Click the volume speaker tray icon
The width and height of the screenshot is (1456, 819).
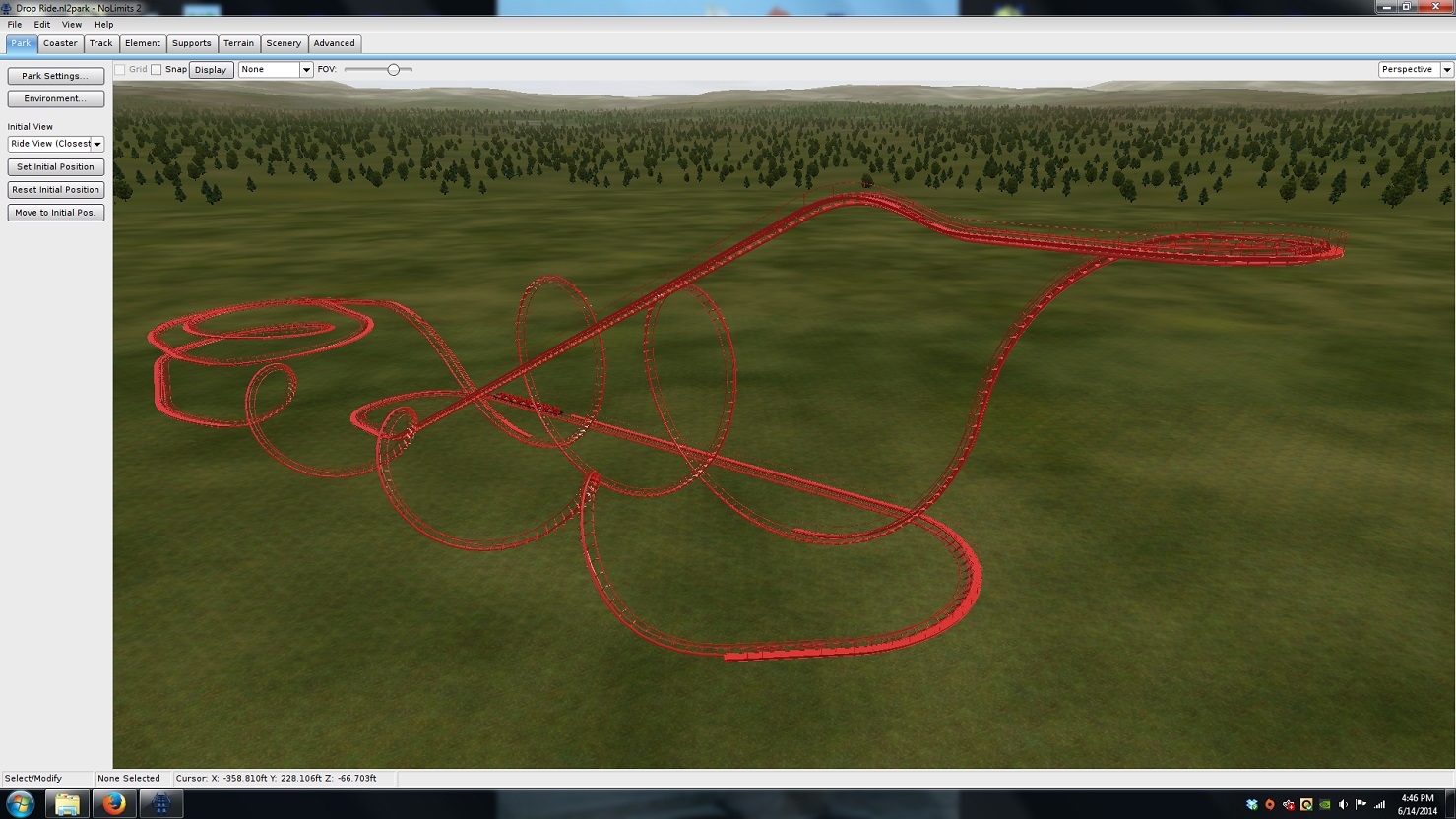point(1343,804)
